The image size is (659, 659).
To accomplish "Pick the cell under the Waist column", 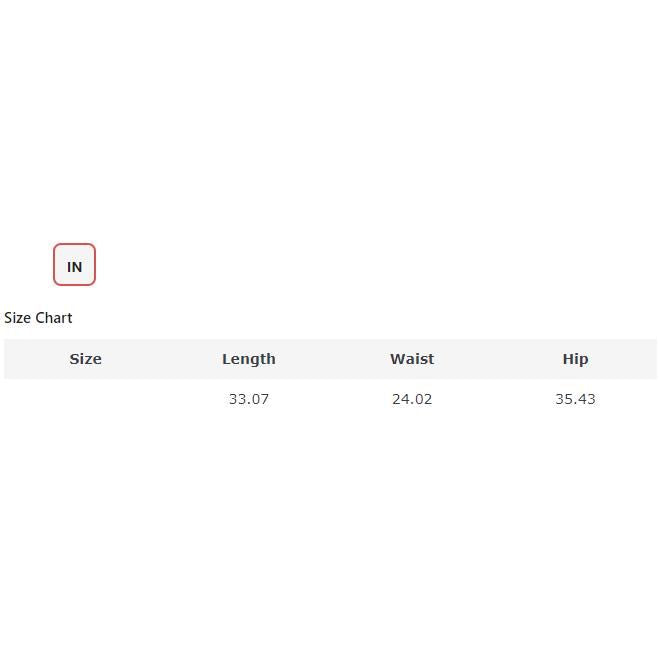I will (x=412, y=399).
